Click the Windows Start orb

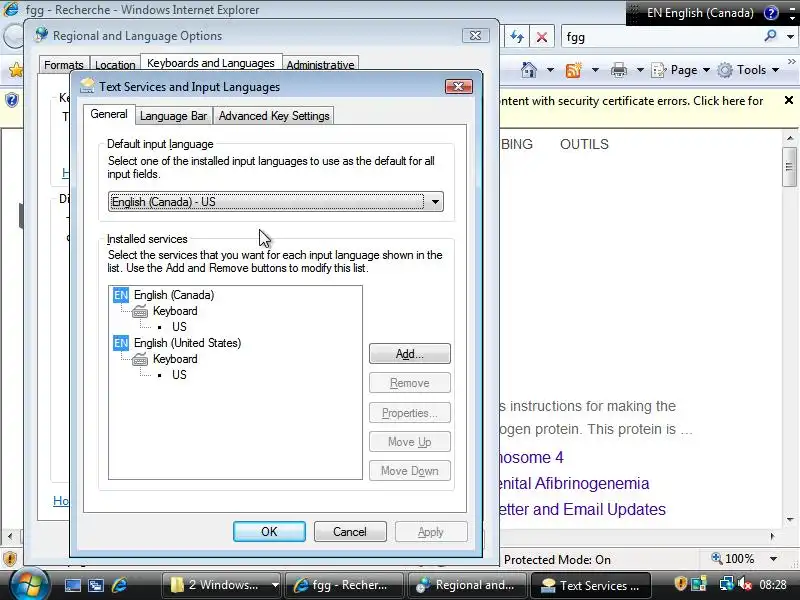pos(30,585)
